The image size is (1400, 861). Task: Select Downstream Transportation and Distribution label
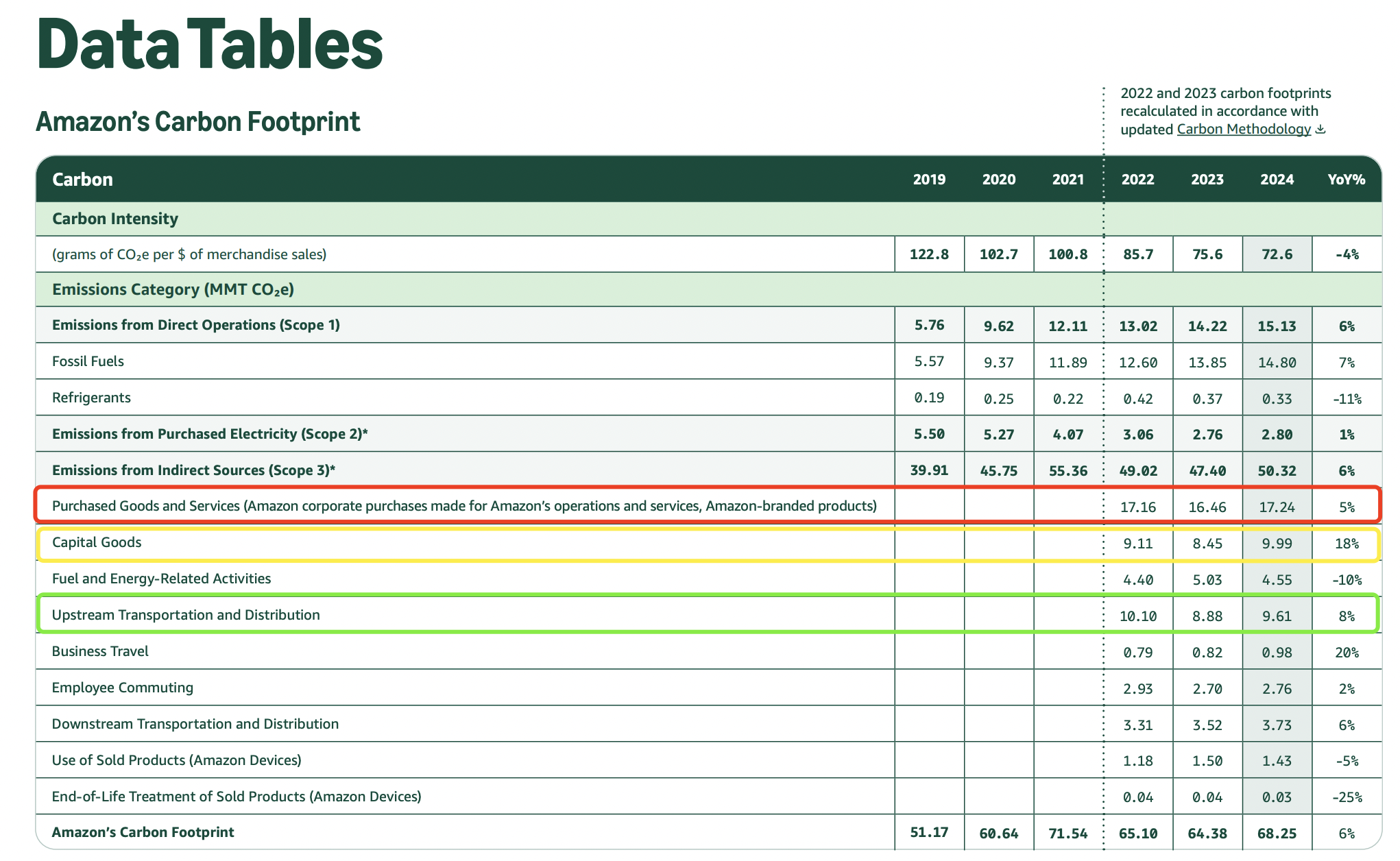pyautogui.click(x=195, y=724)
